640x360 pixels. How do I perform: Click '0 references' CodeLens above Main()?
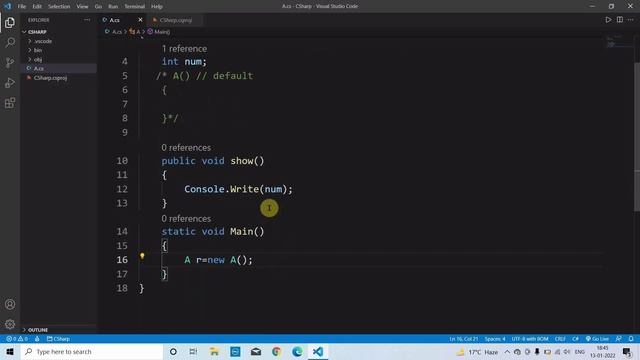click(186, 218)
